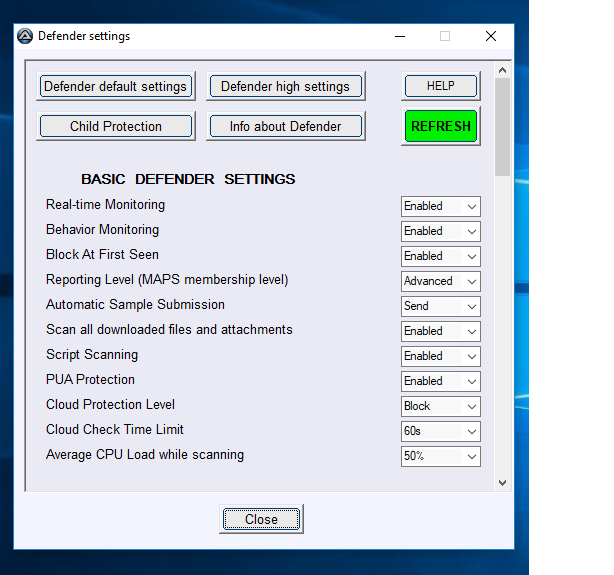Click the Close button at bottom
The height and width of the screenshot is (575, 614).
[x=261, y=519]
